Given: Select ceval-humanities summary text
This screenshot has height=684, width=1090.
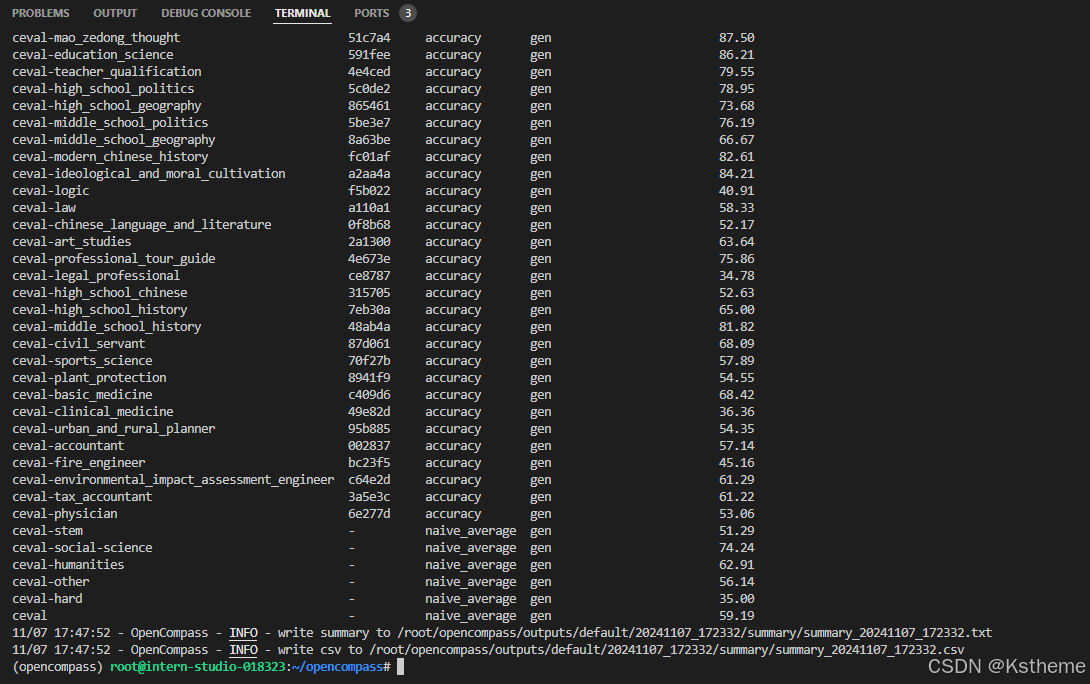Looking at the screenshot, I should point(68,564).
